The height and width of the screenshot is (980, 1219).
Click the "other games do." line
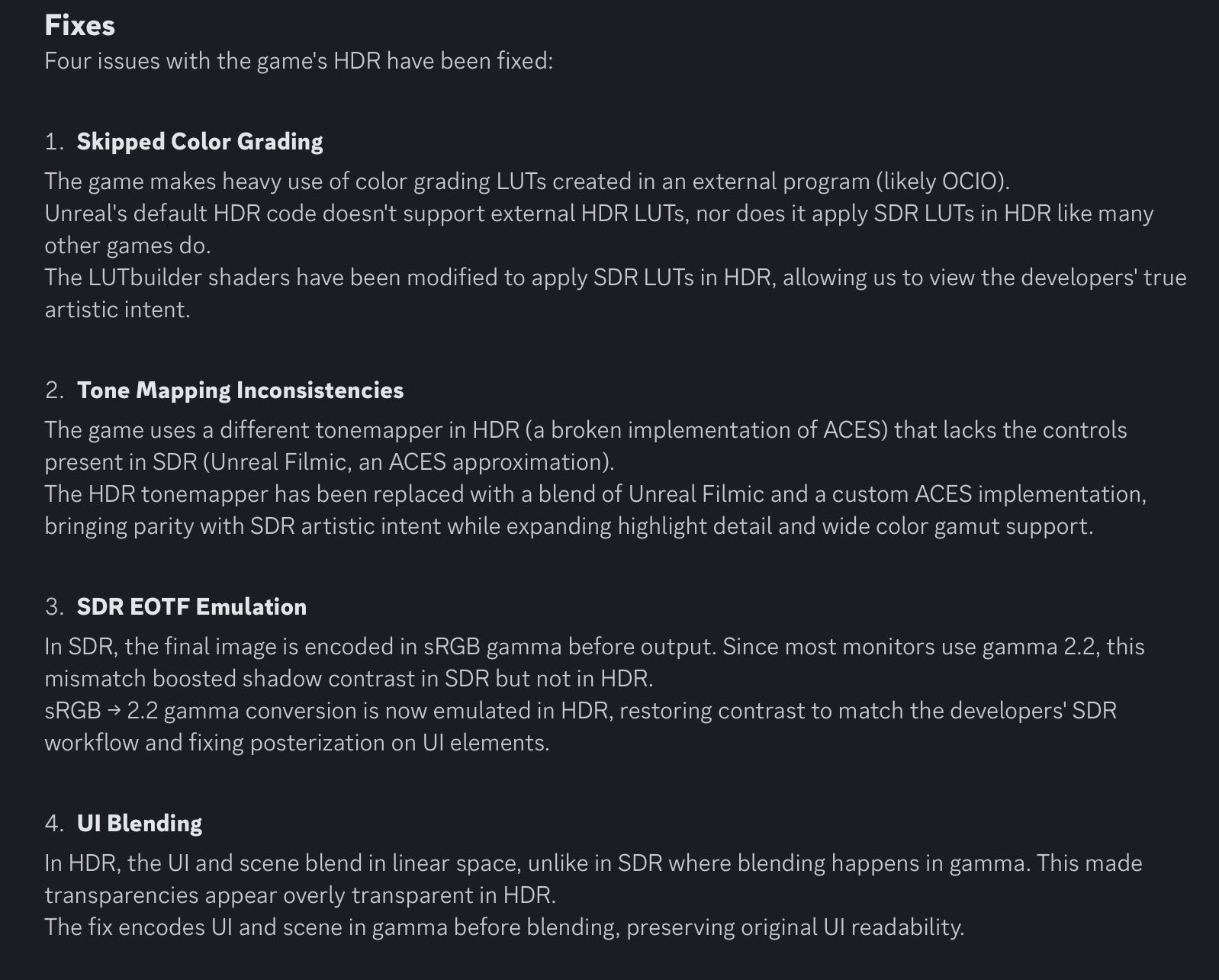click(x=127, y=246)
